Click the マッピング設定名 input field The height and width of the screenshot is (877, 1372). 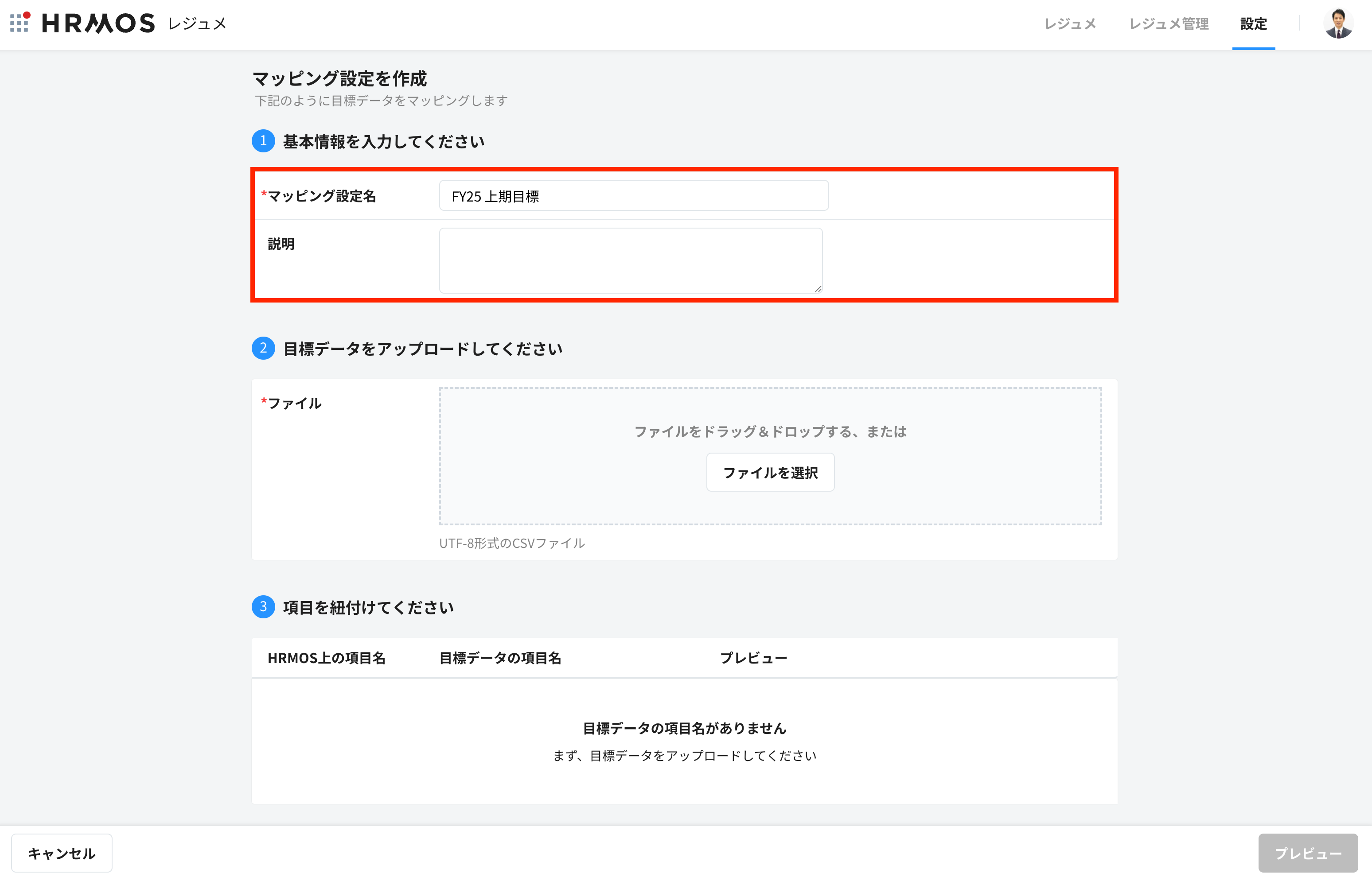(634, 196)
